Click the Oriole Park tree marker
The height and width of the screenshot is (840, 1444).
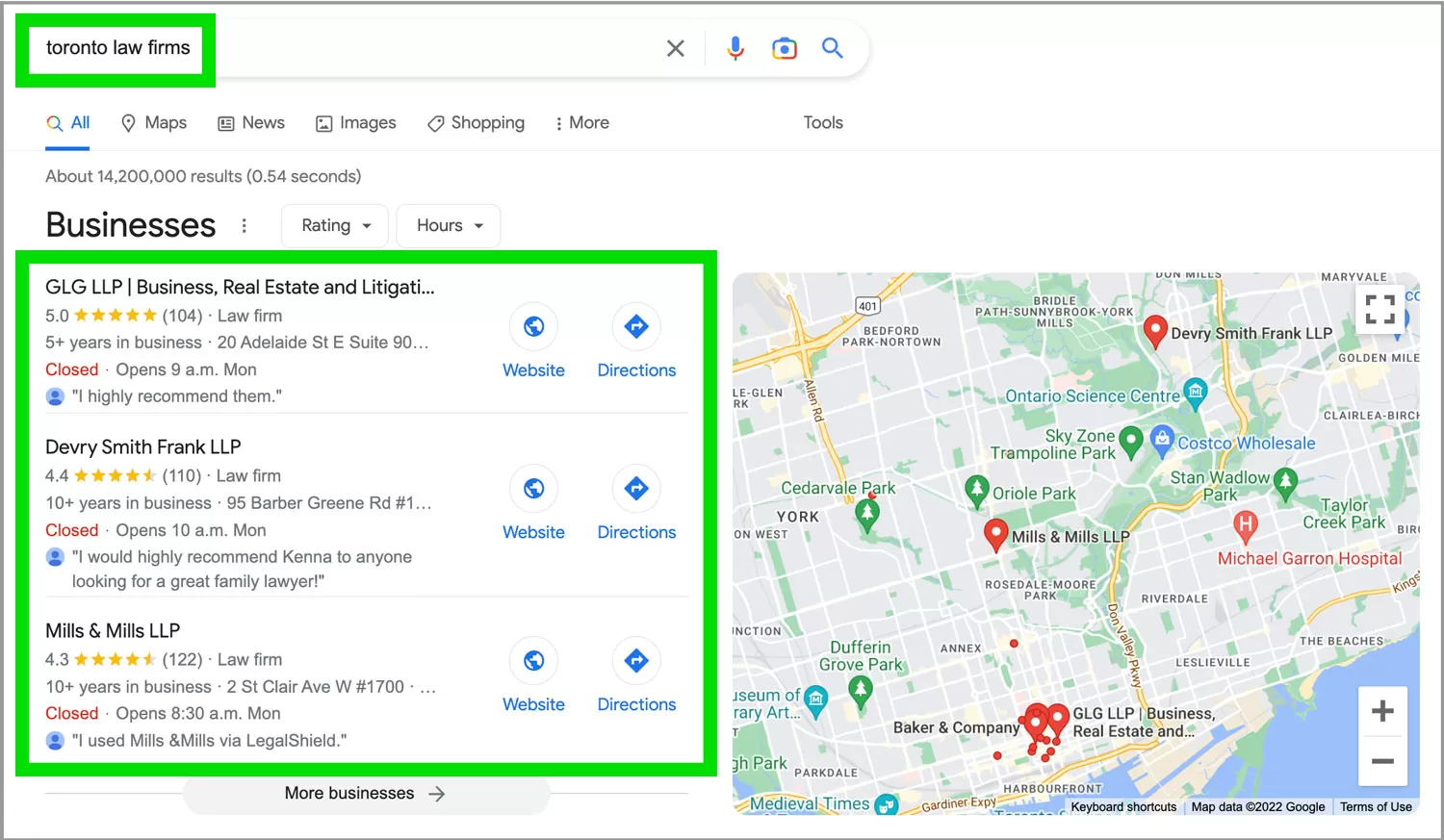(x=977, y=492)
